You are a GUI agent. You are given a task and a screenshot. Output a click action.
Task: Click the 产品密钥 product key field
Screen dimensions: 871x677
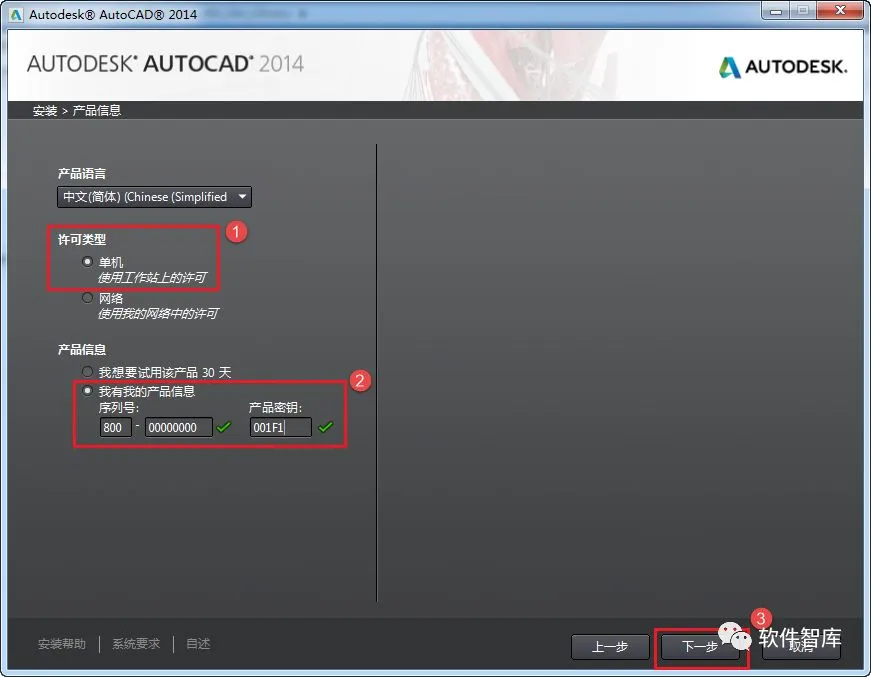tap(281, 427)
